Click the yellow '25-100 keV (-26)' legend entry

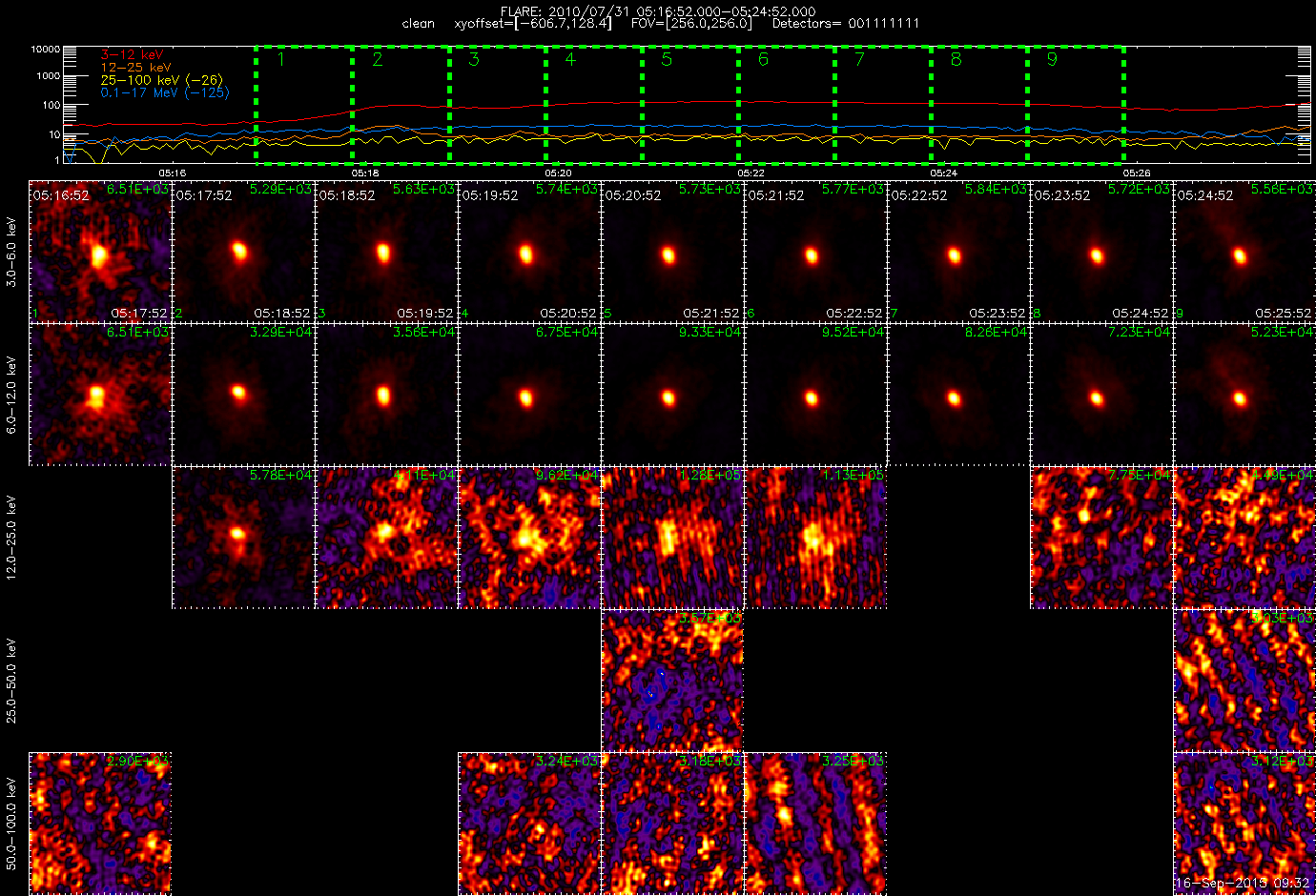tap(161, 80)
